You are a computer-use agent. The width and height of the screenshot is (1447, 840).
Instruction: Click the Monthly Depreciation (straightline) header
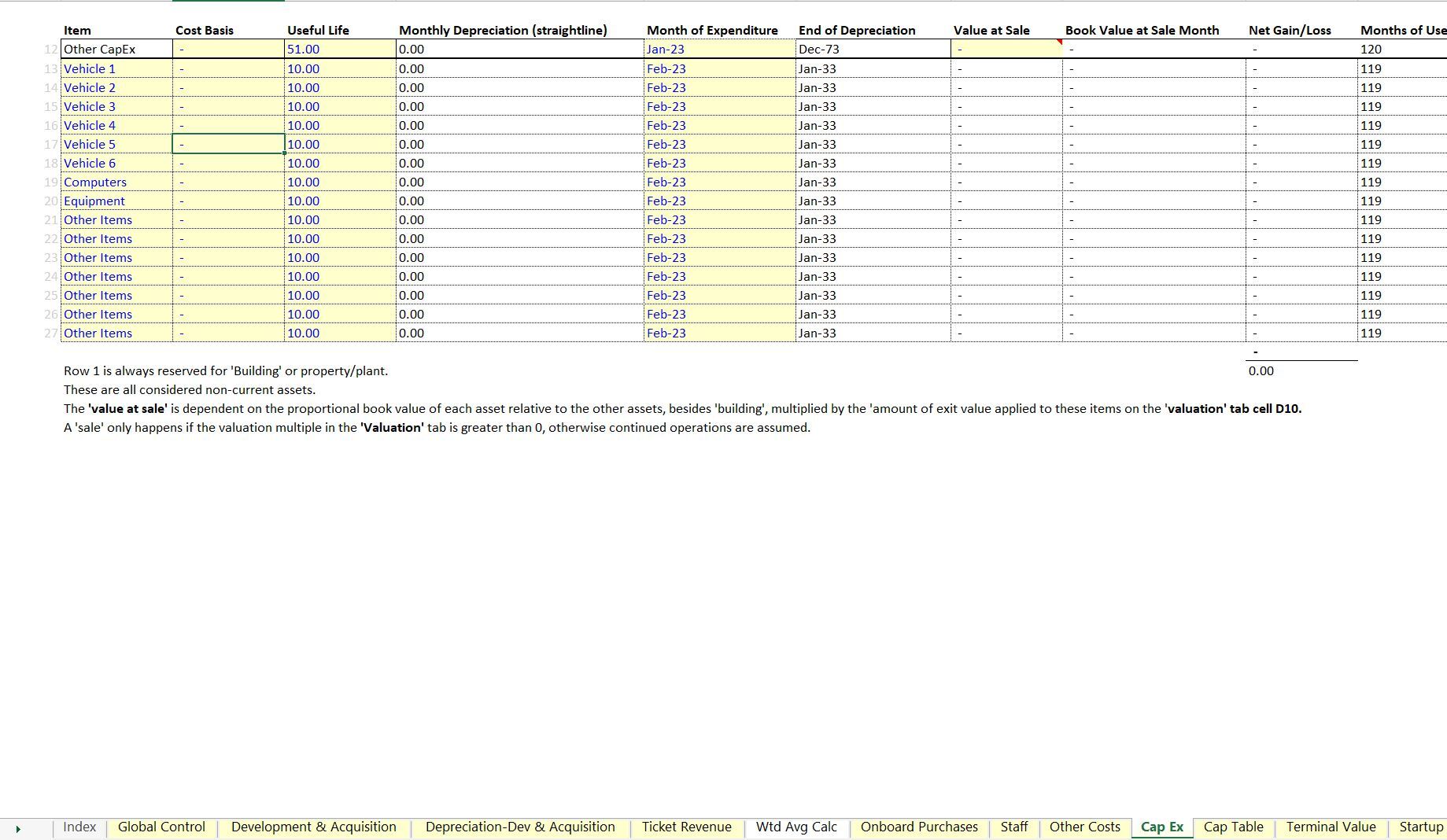(503, 30)
